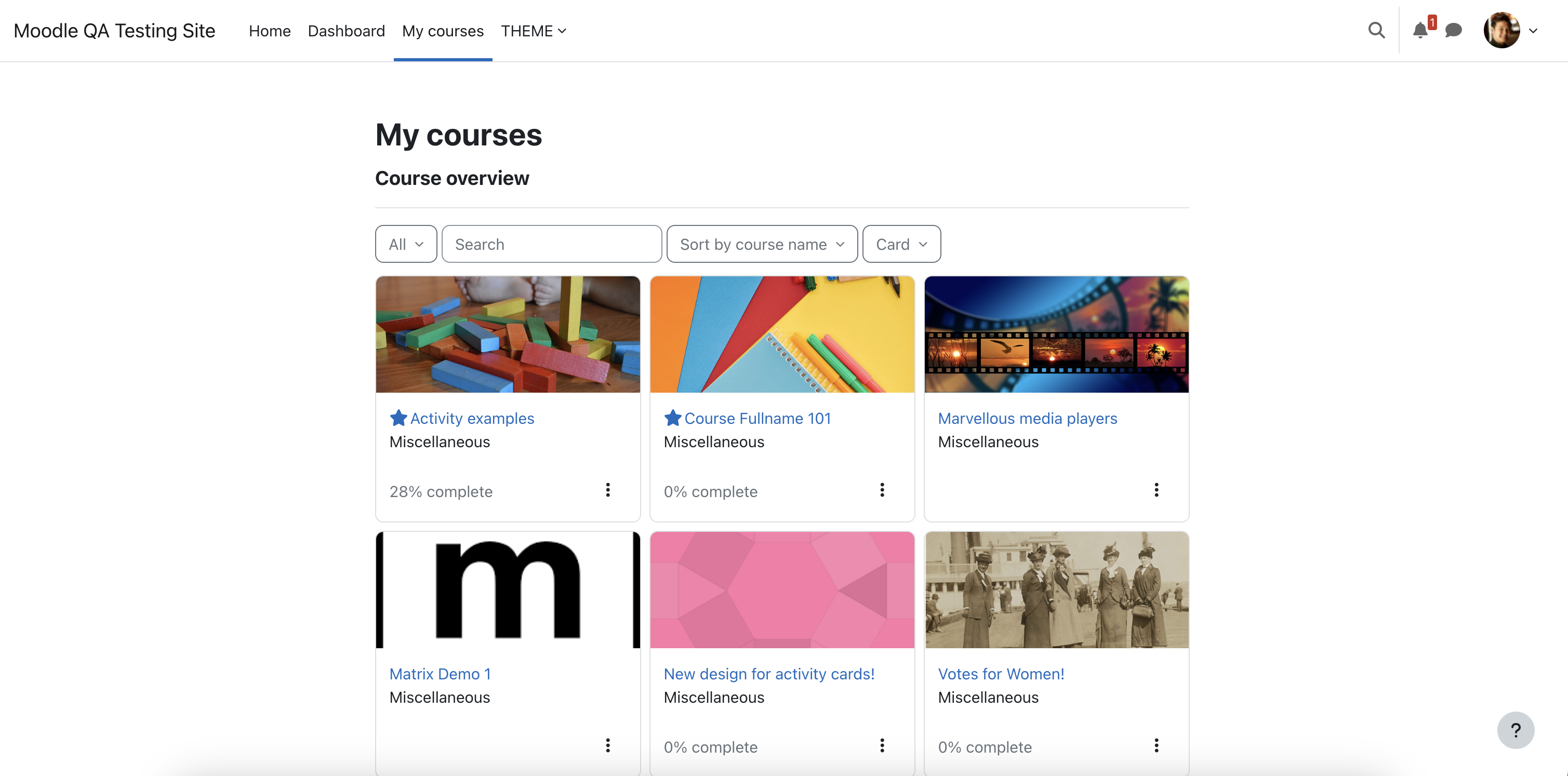Open the Card view dropdown
1568x776 pixels.
(901, 244)
